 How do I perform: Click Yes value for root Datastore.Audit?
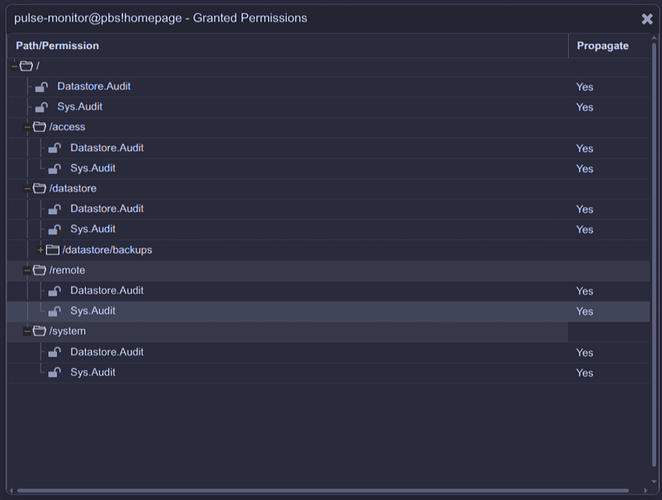585,87
